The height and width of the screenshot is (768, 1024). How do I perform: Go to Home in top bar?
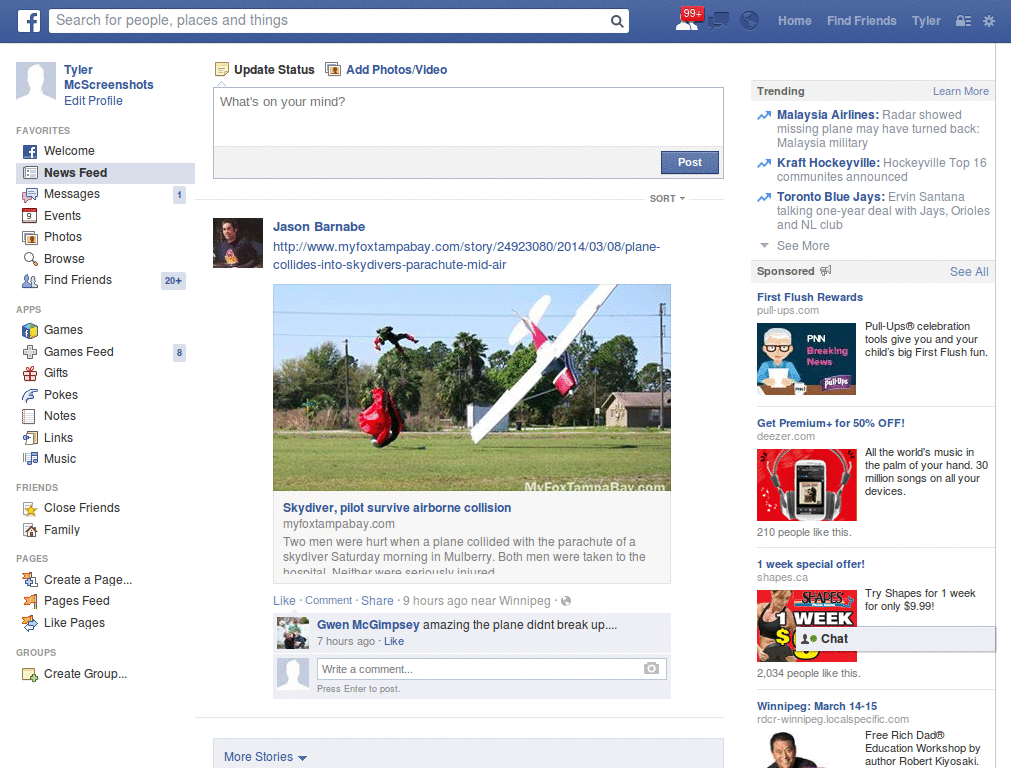[x=794, y=21]
